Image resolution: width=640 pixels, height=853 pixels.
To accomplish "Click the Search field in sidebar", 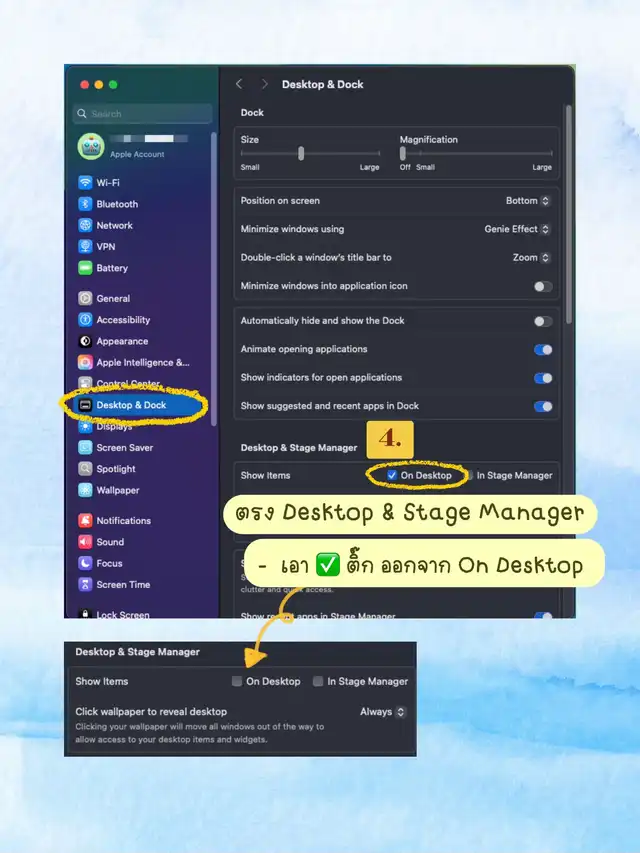I will pos(142,114).
